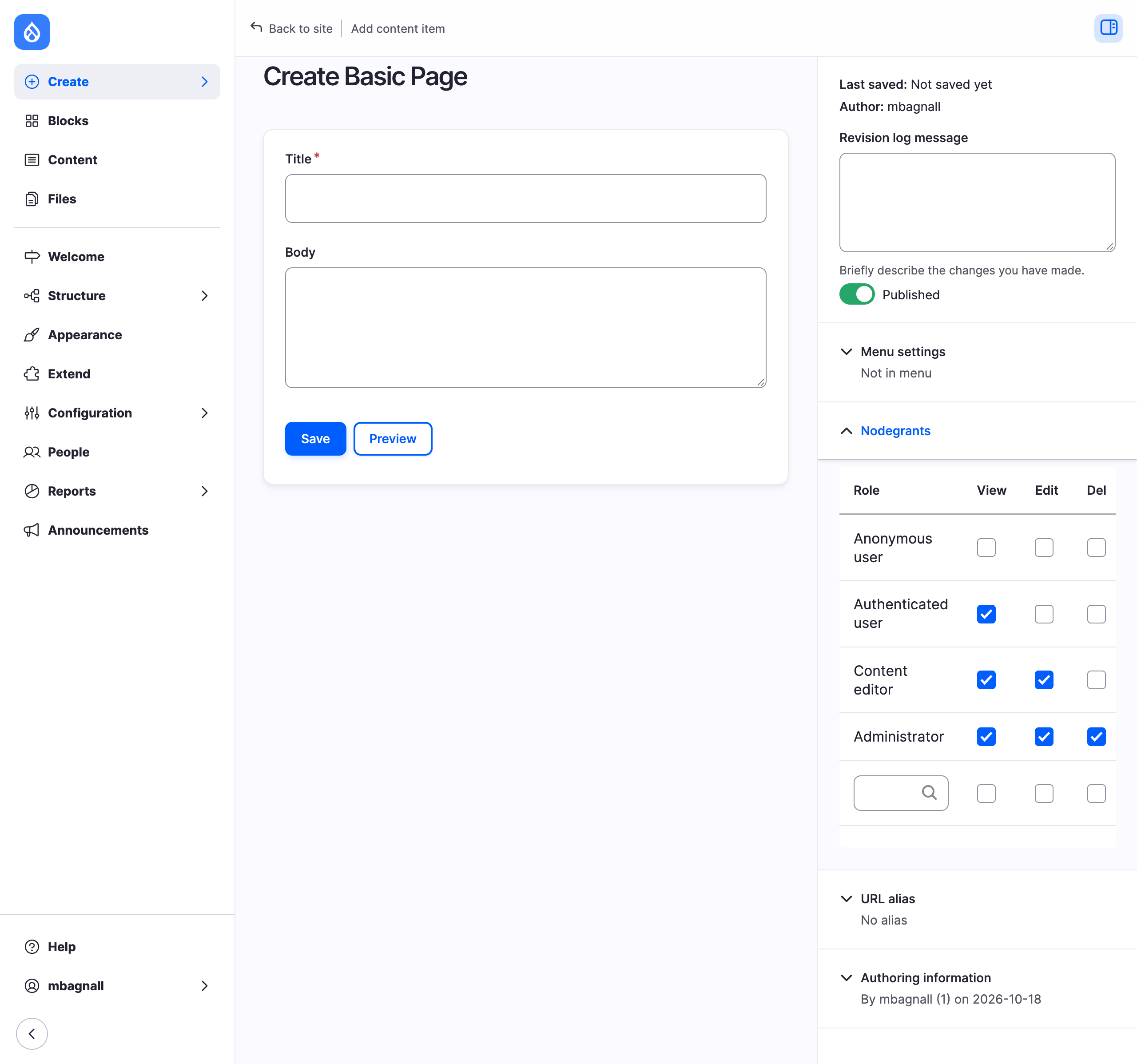Check Anonymous user Del checkbox
Screen dimensions: 1137x1064
pyautogui.click(x=1097, y=548)
